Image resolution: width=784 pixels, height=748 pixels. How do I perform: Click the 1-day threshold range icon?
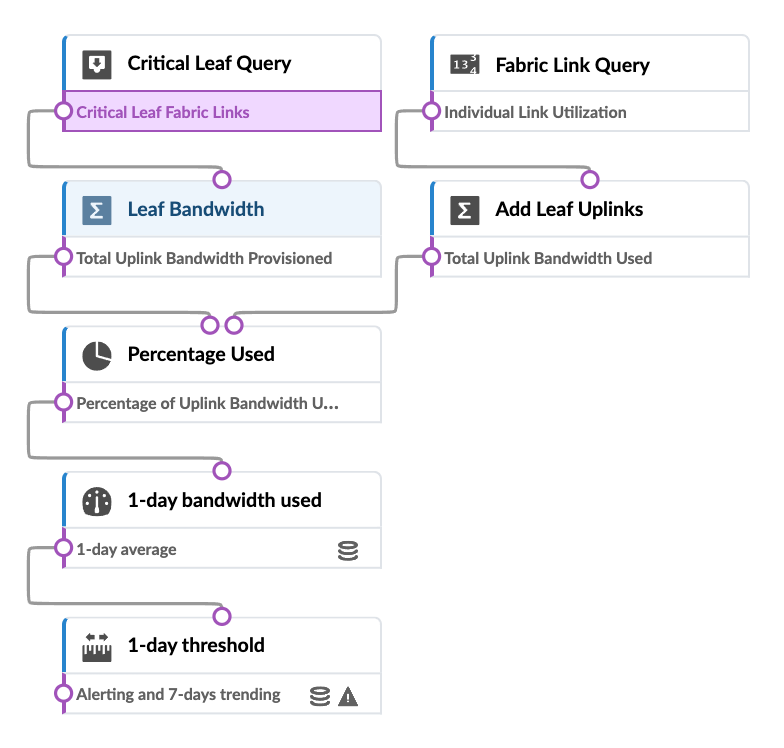pyautogui.click(x=96, y=646)
